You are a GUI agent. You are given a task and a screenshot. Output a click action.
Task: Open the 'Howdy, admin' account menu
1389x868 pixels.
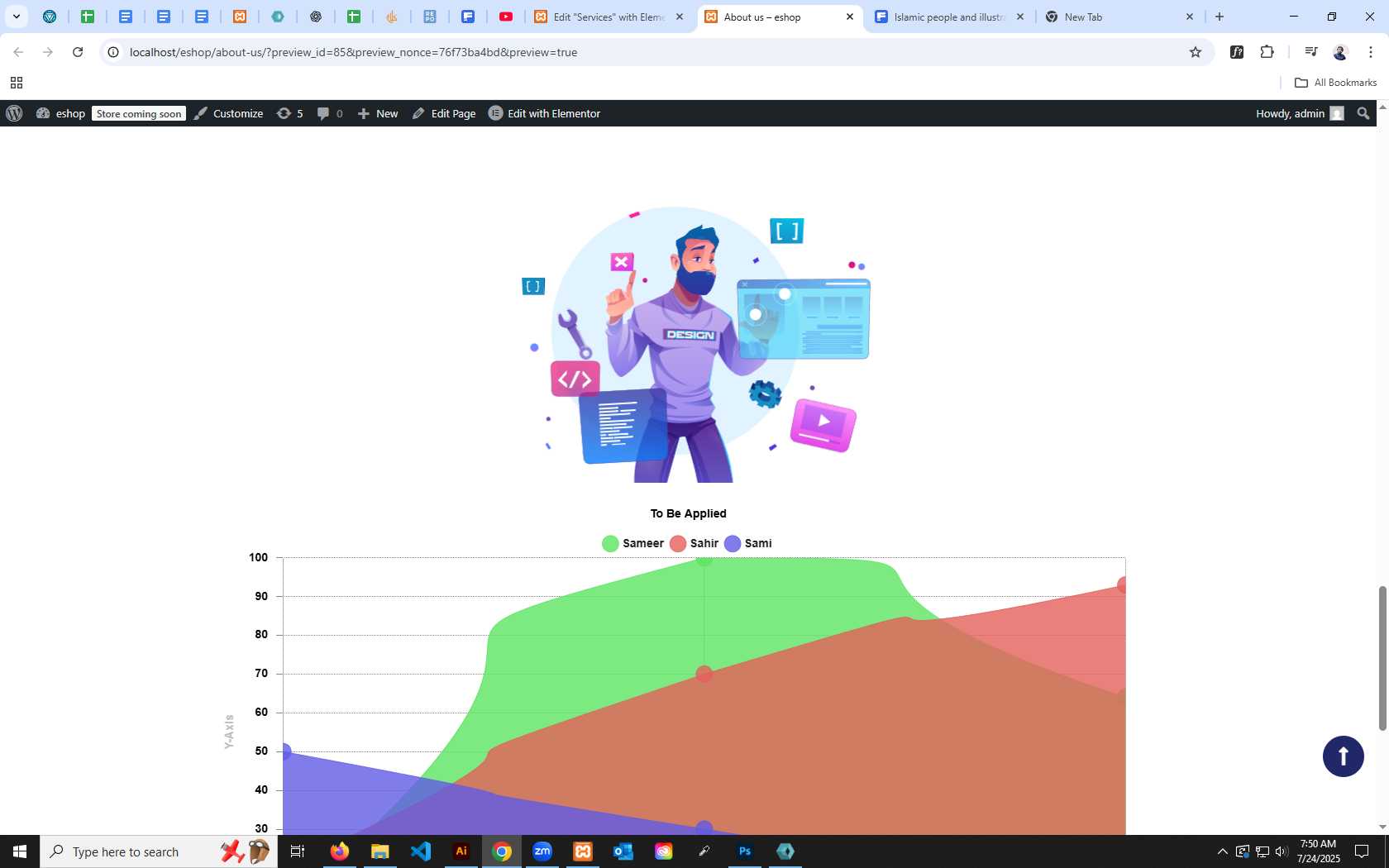coord(1300,113)
